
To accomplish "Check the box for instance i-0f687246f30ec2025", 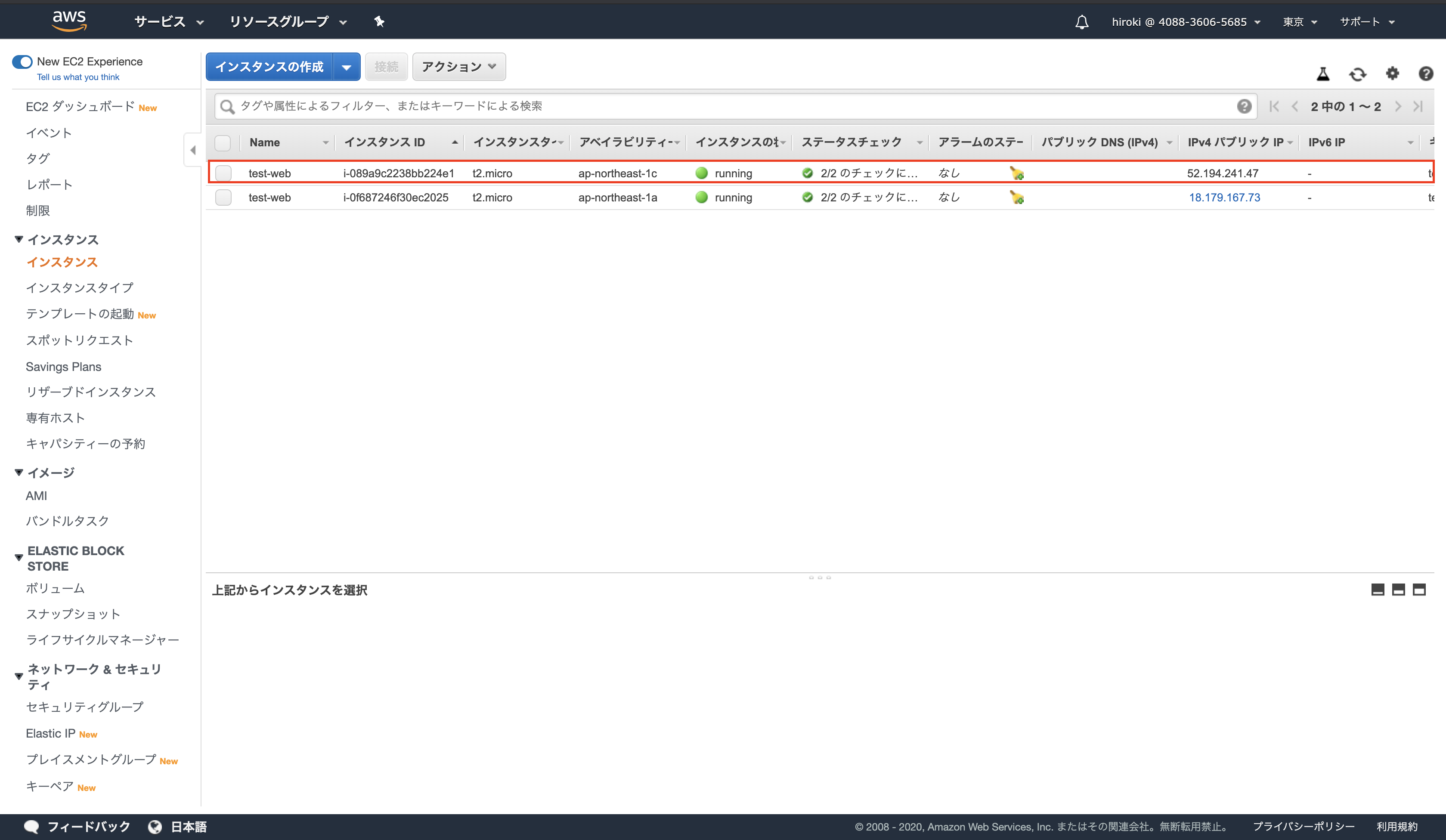I will pos(223,198).
